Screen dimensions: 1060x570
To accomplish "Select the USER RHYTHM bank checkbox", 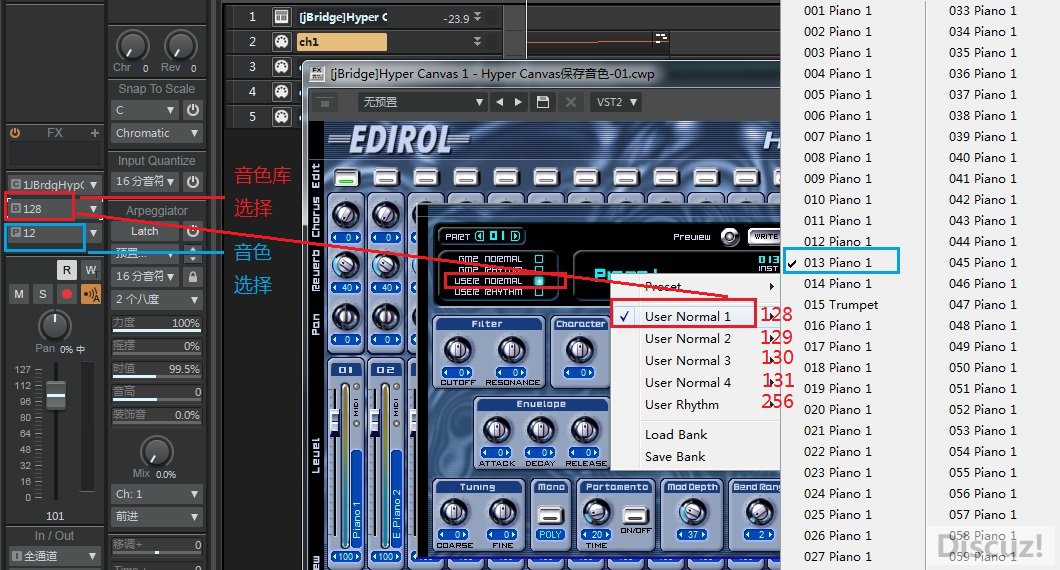I will pos(539,292).
